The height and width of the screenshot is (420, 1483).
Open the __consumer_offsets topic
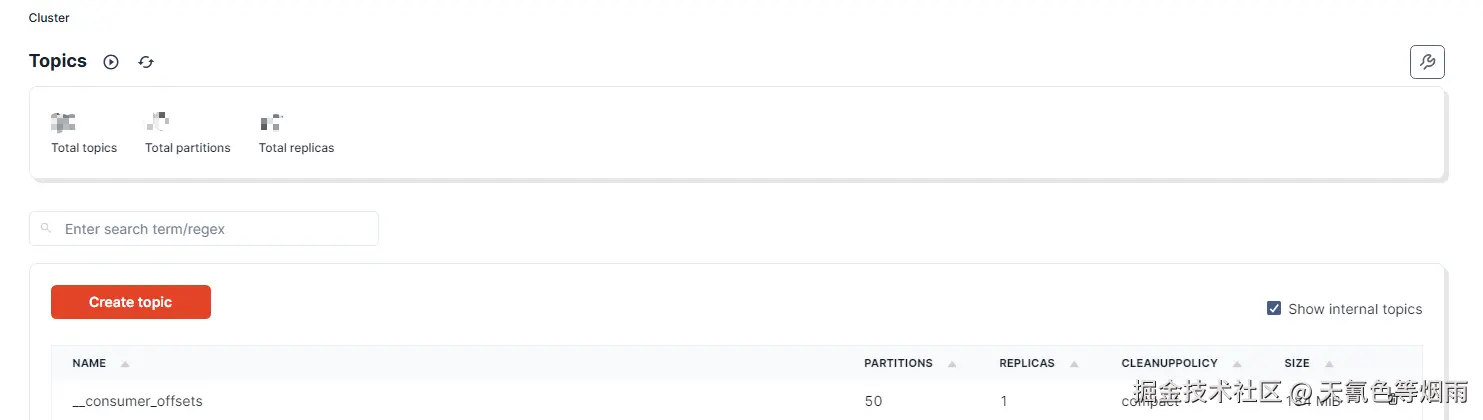pos(138,401)
